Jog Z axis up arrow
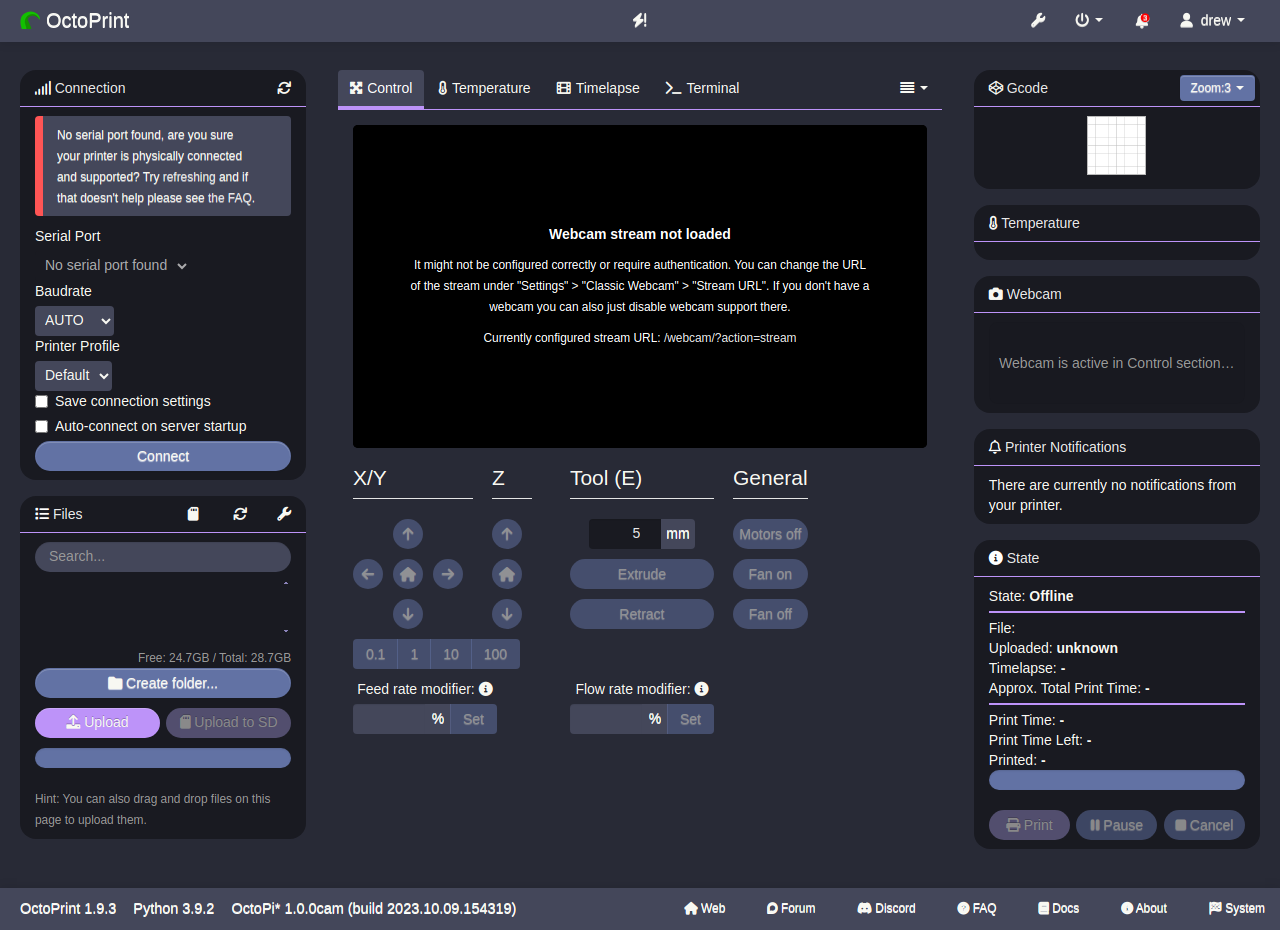 (x=507, y=534)
